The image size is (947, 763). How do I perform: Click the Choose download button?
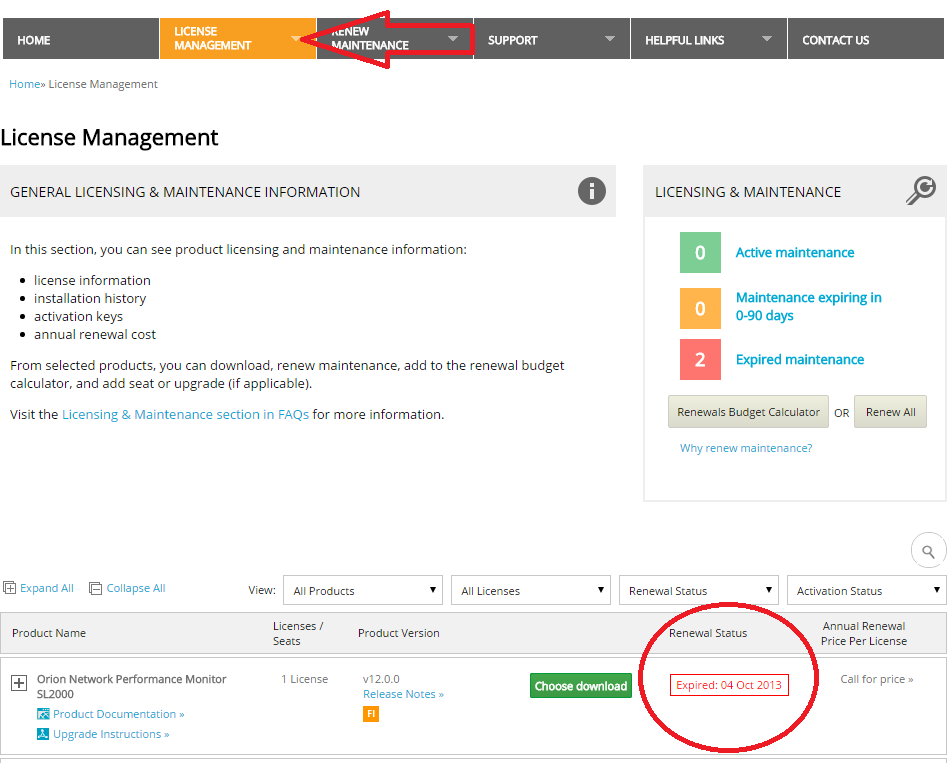click(580, 685)
